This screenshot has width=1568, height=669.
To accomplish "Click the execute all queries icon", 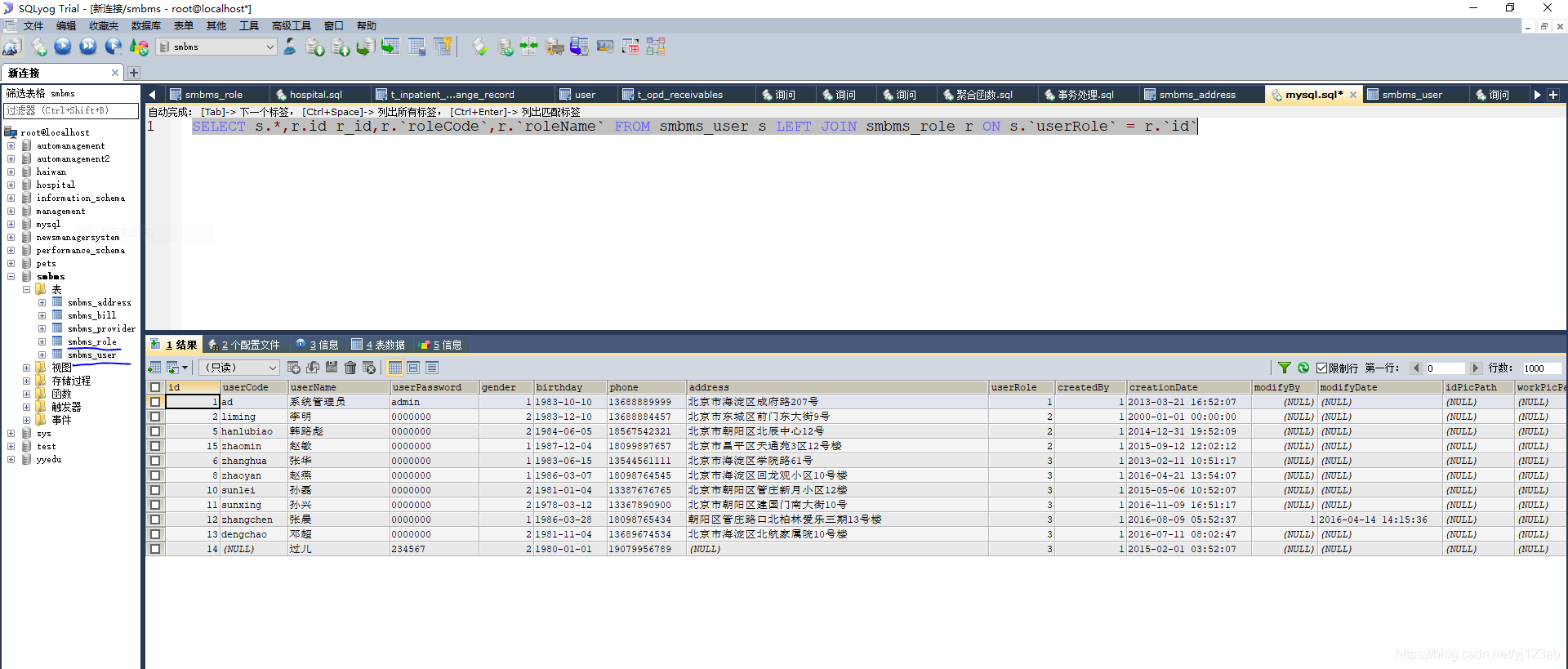I will (88, 47).
